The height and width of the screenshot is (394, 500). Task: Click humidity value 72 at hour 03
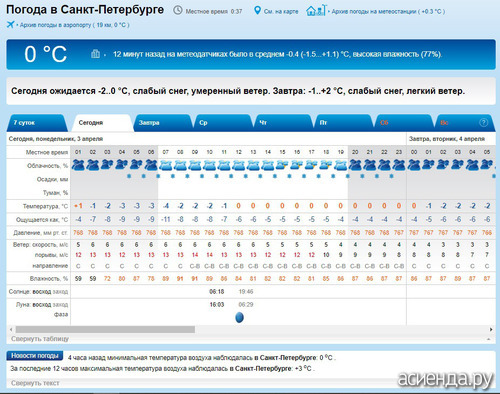pyautogui.click(x=107, y=278)
